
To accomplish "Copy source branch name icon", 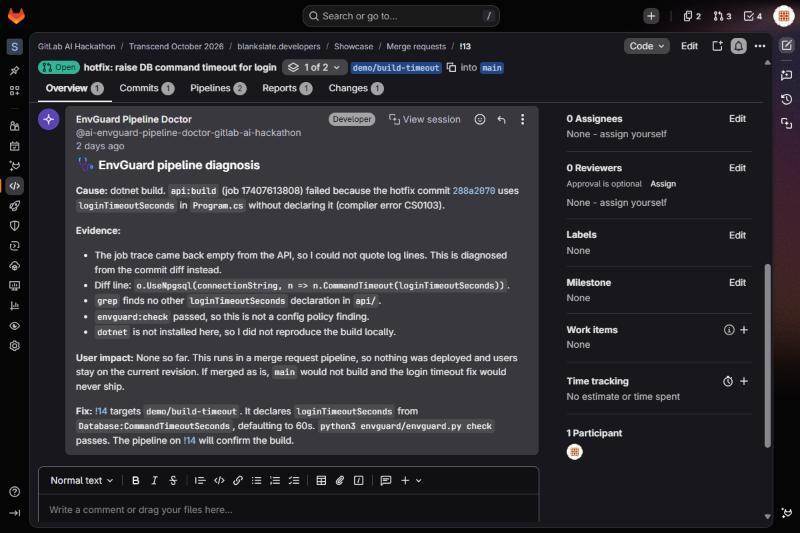I will [x=452, y=67].
